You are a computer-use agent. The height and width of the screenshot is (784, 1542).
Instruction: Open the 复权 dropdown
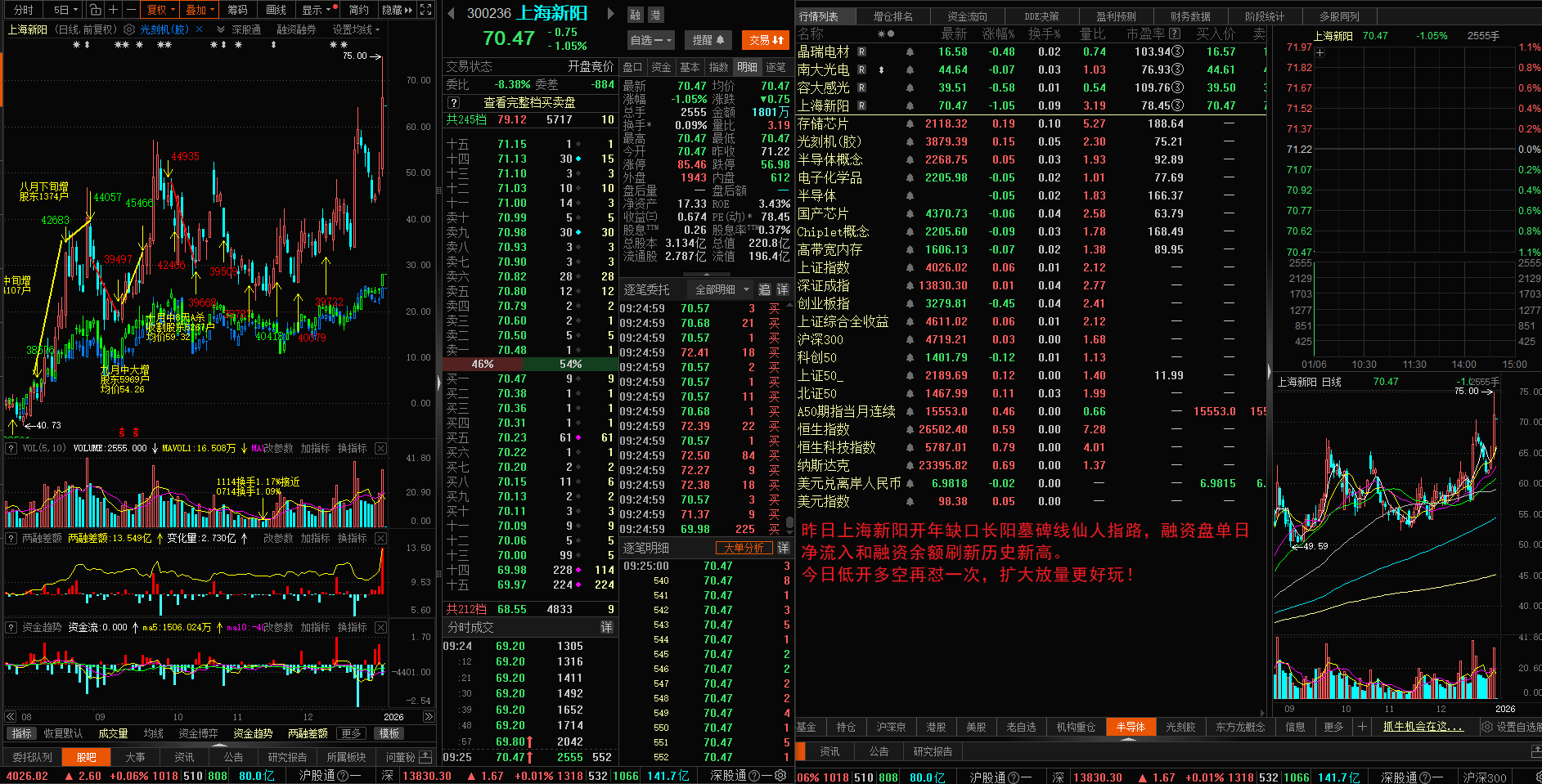click(x=161, y=10)
